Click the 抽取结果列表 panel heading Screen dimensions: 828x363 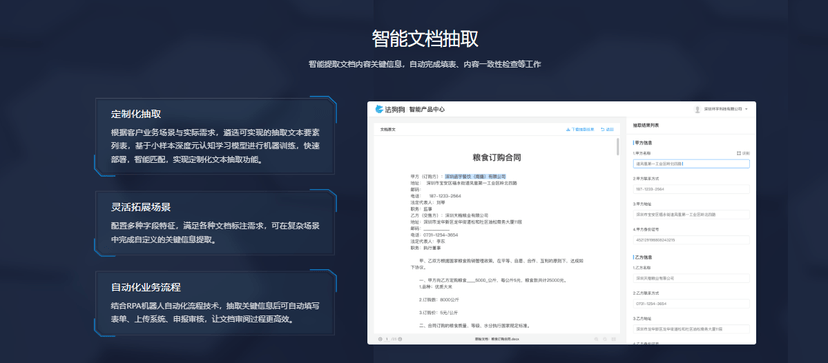click(645, 126)
